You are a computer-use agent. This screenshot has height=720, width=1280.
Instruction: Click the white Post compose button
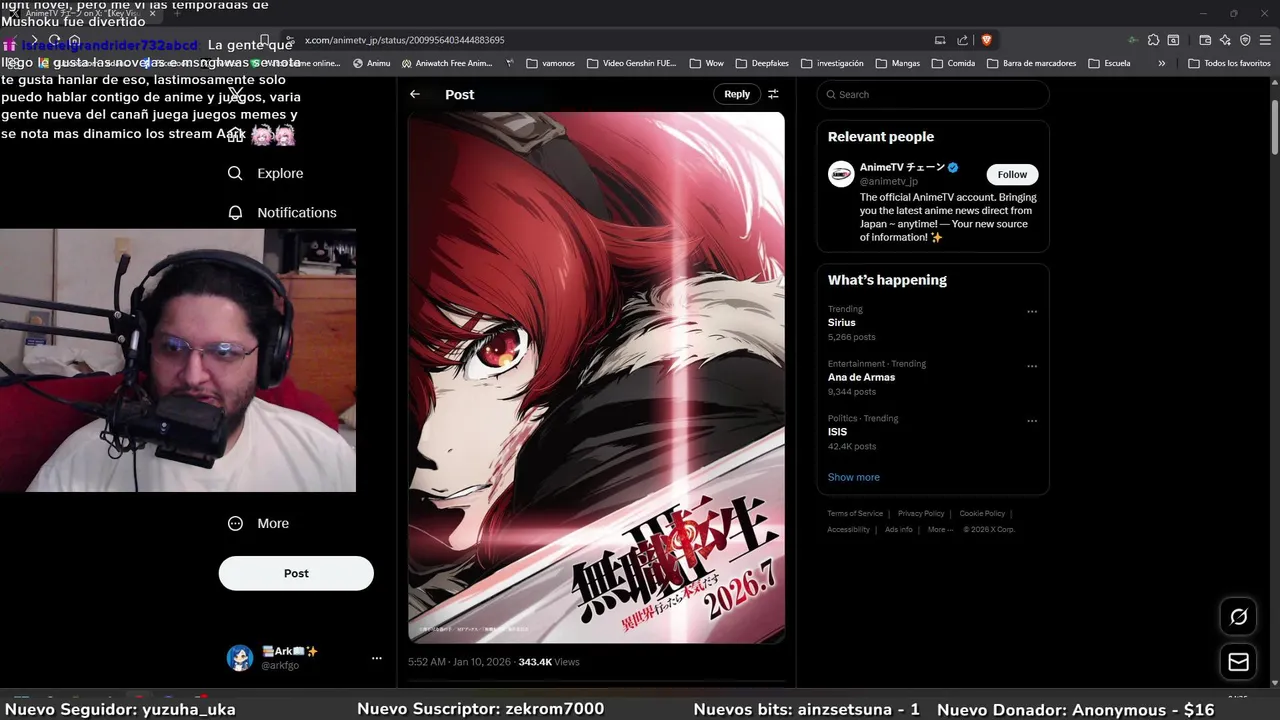(x=296, y=573)
